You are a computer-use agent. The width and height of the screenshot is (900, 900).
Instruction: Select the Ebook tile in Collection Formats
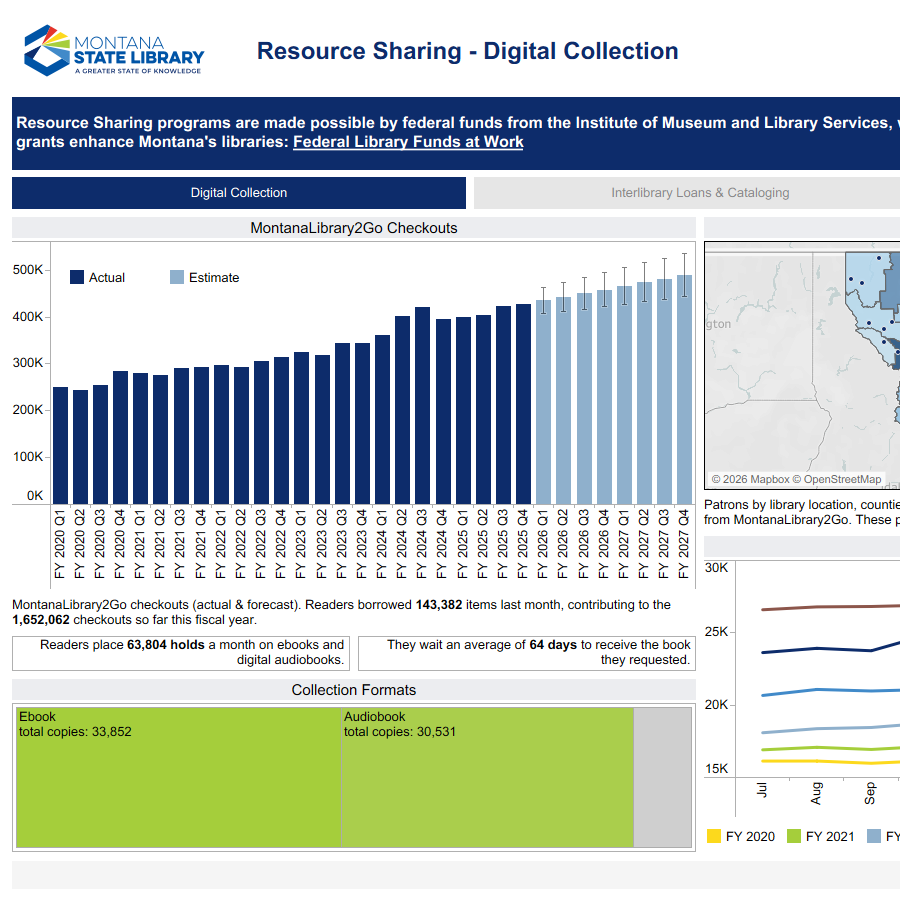(x=180, y=778)
